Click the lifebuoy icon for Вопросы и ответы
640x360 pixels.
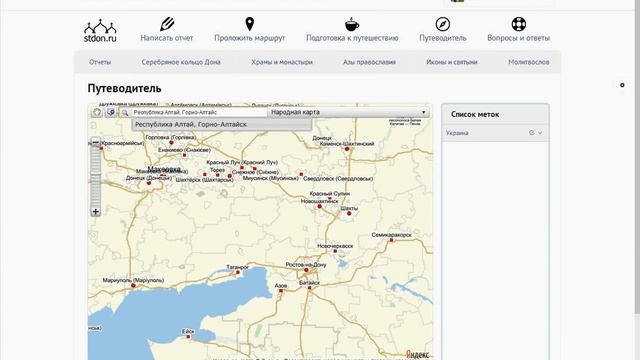pos(519,24)
